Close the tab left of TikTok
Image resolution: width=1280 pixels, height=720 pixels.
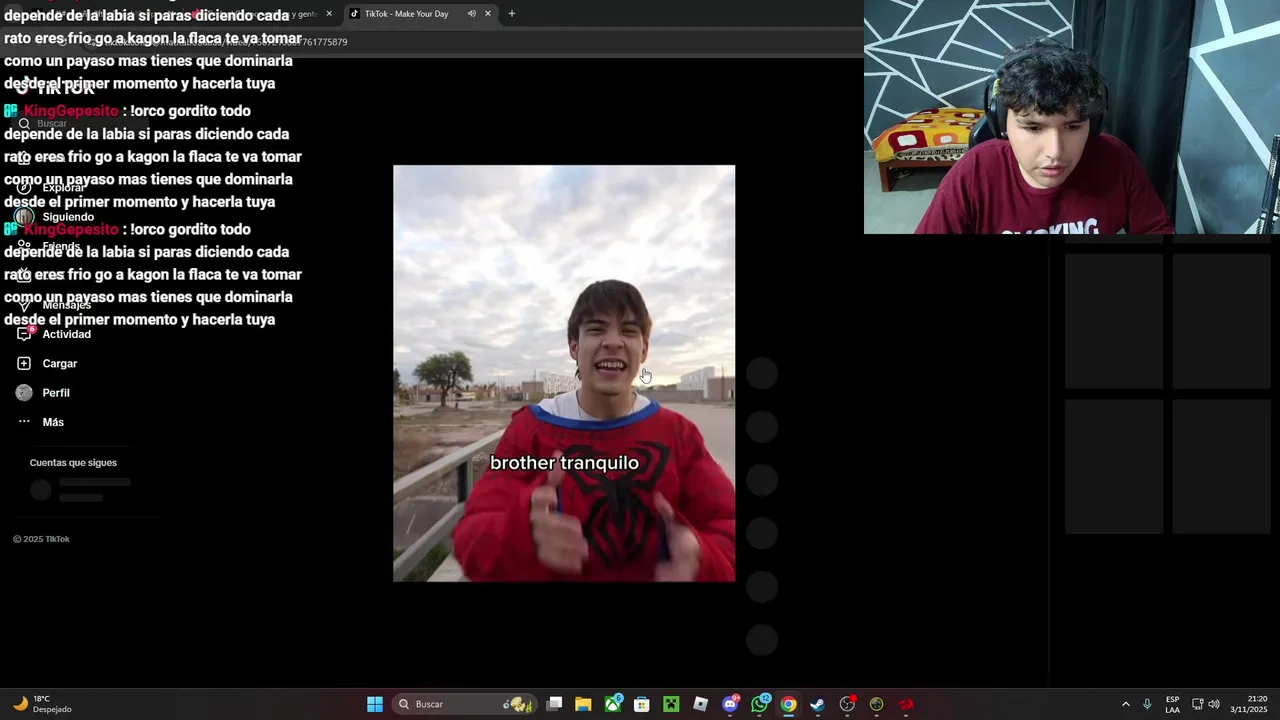coord(329,13)
